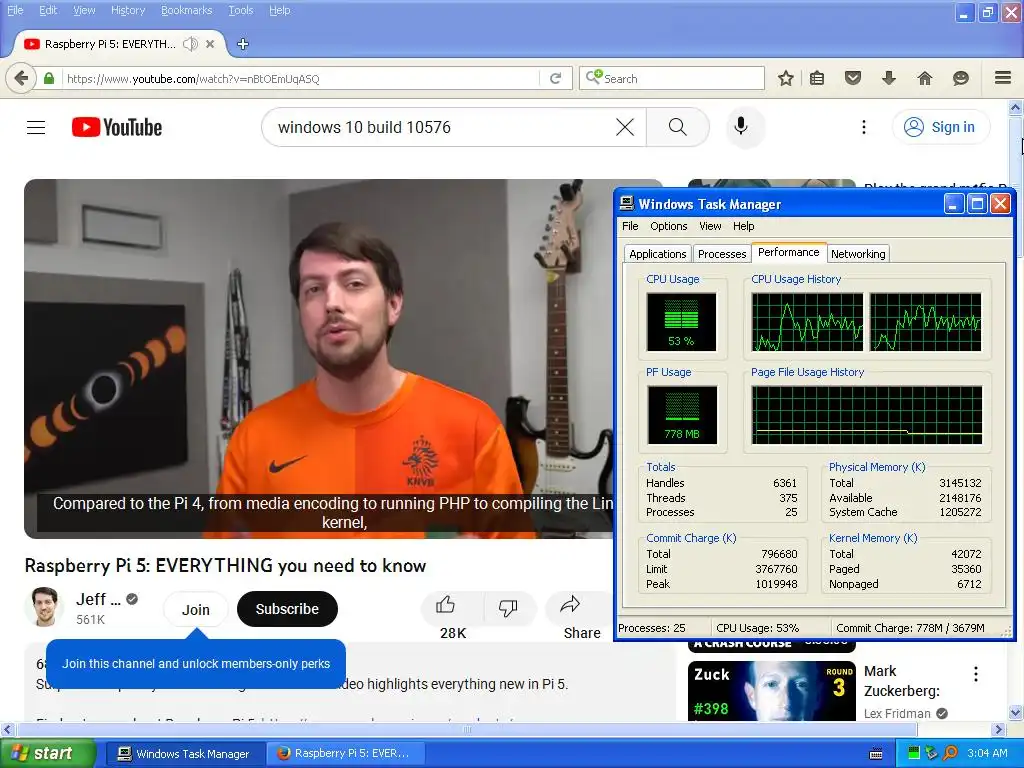Open Task Manager Help menu

pyautogui.click(x=743, y=226)
